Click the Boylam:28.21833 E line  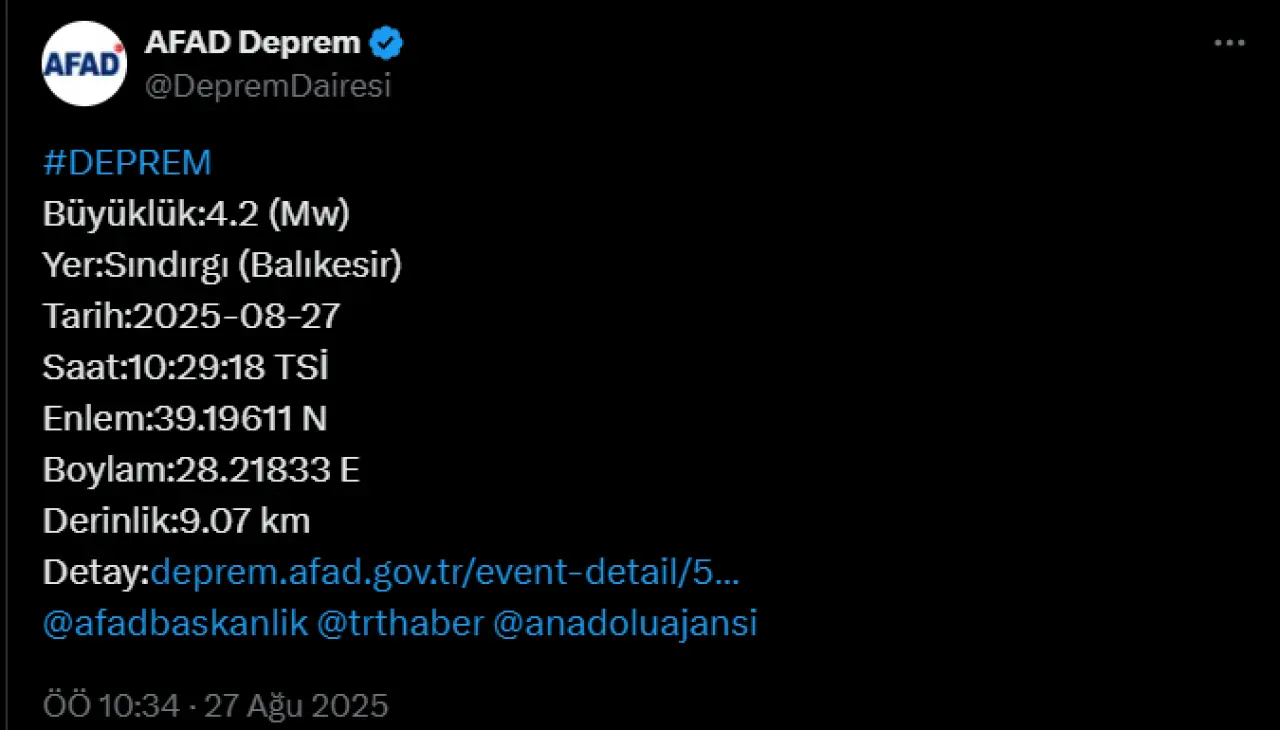[x=201, y=470]
